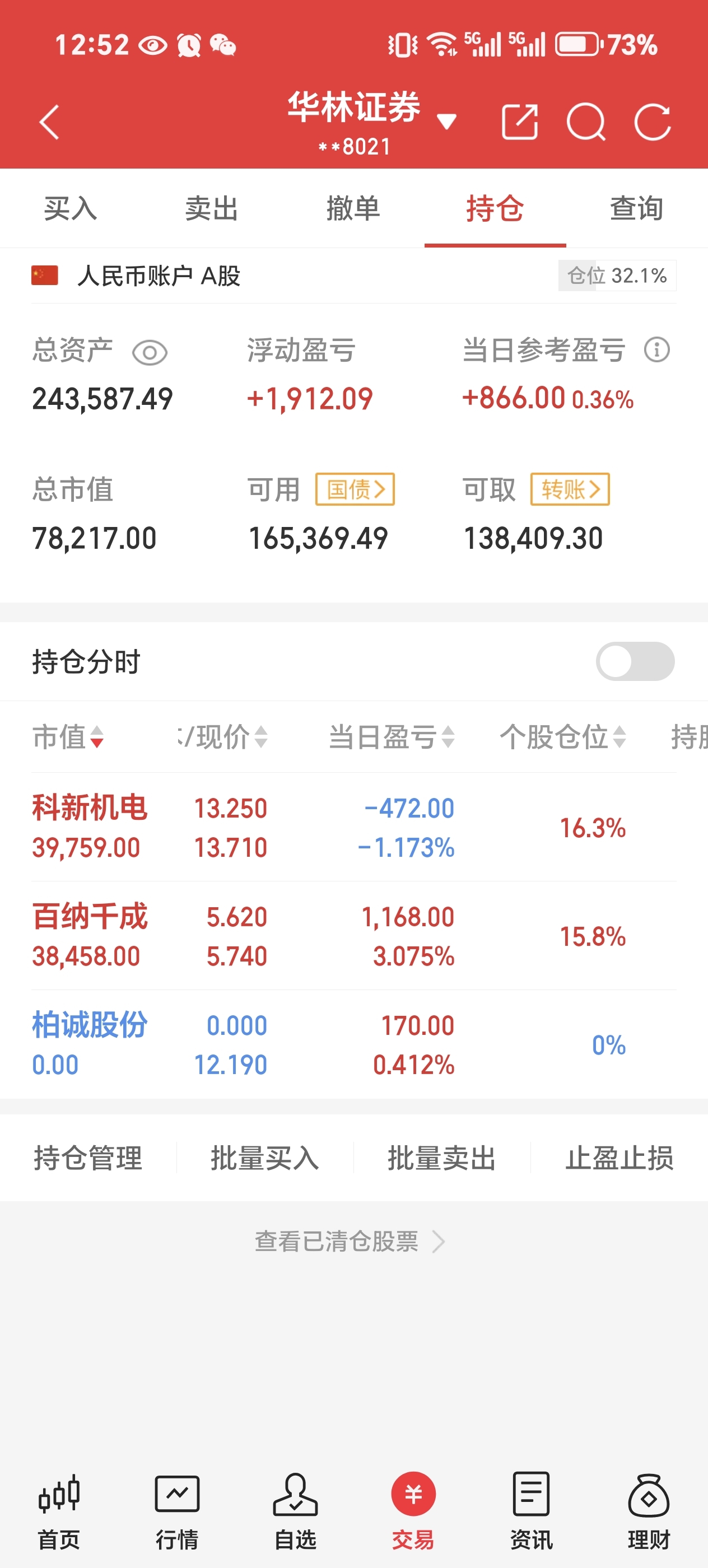The width and height of the screenshot is (708, 1568).
Task: Sort holdings by 市值 column
Action: click(68, 737)
